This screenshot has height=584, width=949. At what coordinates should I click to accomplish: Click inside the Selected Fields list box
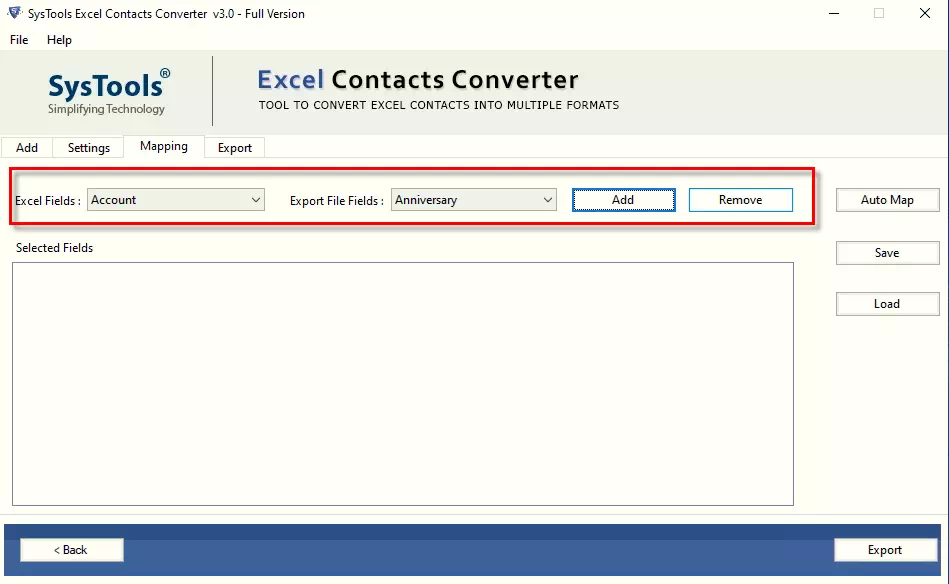[x=402, y=384]
